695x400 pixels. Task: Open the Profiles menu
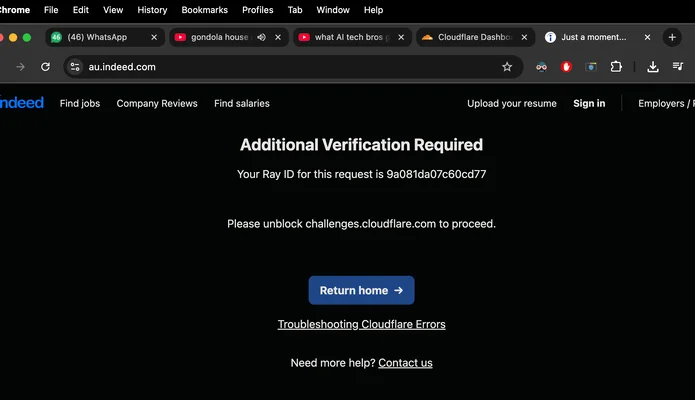tap(258, 10)
